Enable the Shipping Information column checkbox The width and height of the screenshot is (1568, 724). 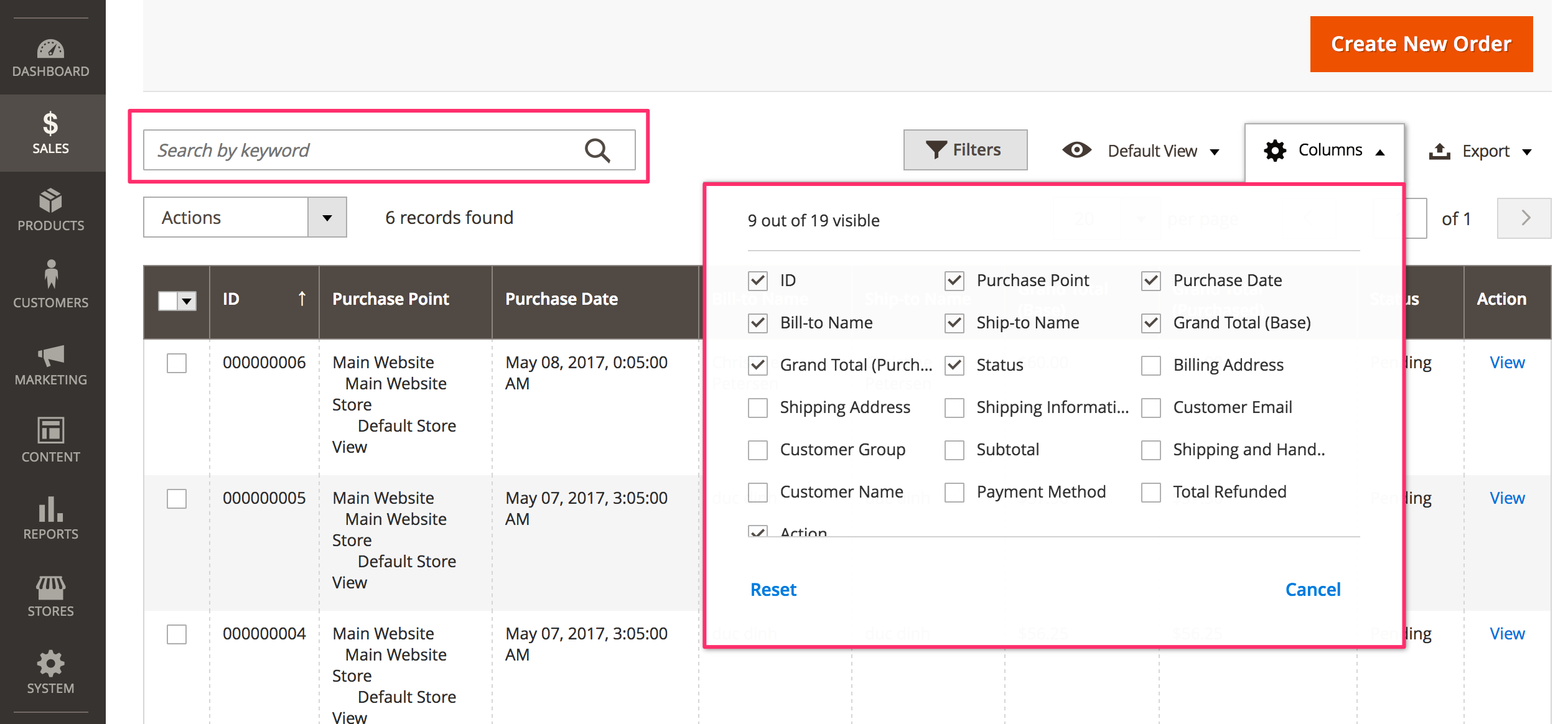point(954,408)
